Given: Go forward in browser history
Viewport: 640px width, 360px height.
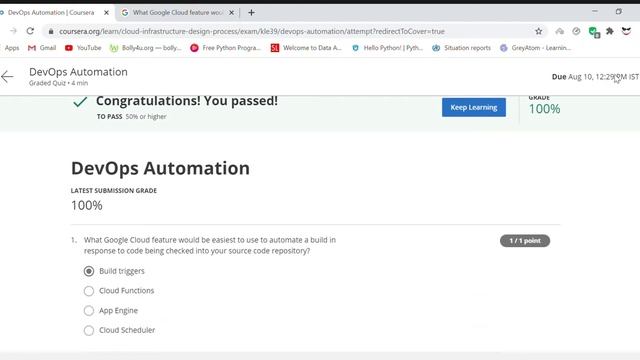Looking at the screenshot, I should [x=13, y=31].
